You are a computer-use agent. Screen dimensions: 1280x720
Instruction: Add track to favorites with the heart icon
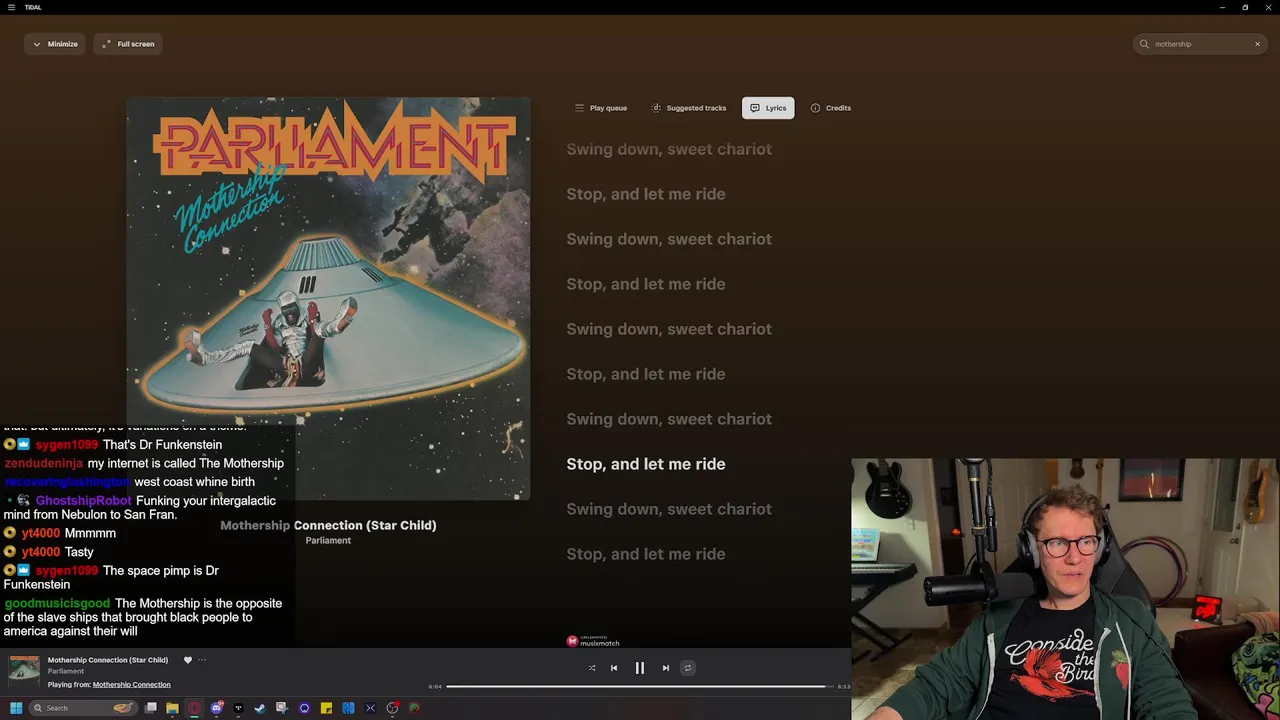coord(187,660)
